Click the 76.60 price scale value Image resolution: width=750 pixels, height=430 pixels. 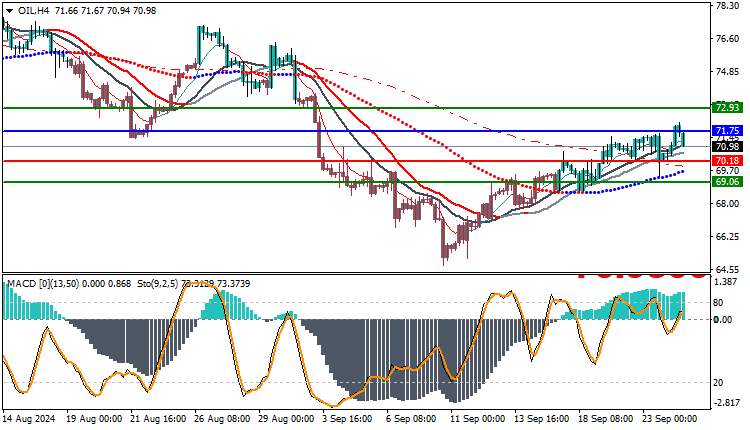[728, 39]
